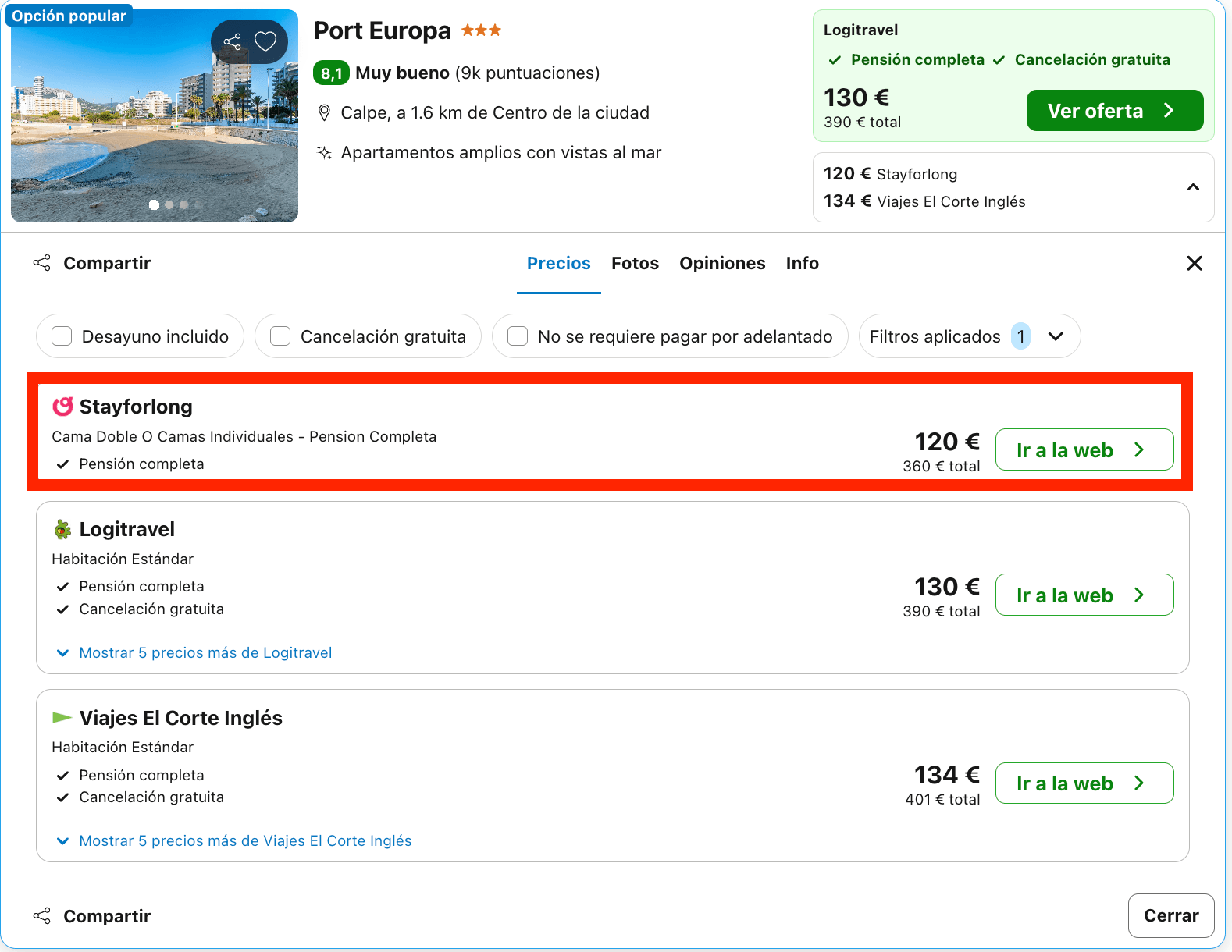The image size is (1232, 952).
Task: Collapse the other prices list chevron
Action: click(1193, 187)
